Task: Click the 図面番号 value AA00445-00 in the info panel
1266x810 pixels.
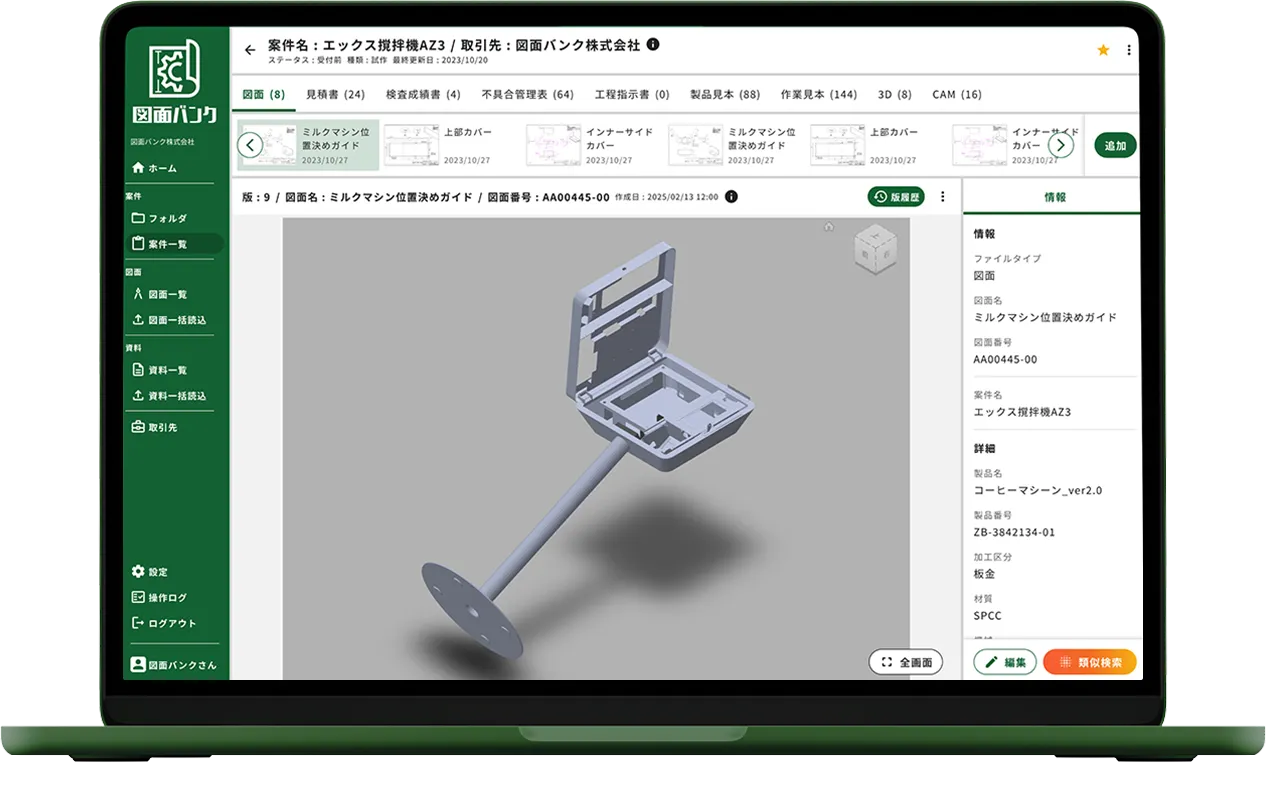Action: click(1005, 359)
